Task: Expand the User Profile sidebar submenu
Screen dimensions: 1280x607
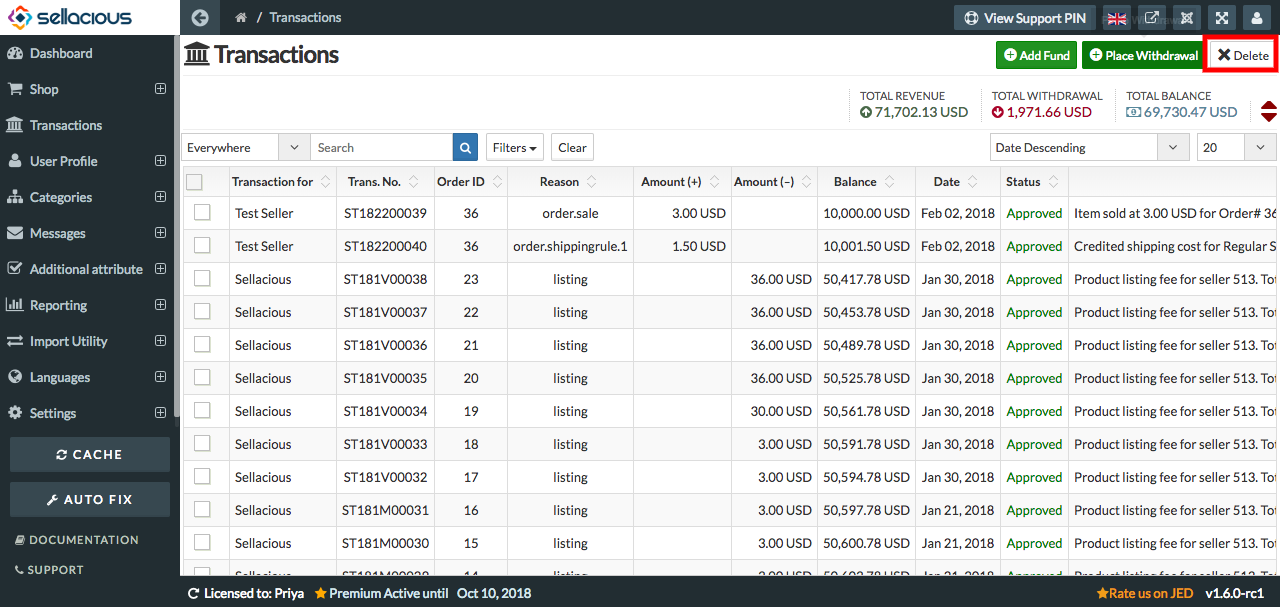Action: pos(160,161)
